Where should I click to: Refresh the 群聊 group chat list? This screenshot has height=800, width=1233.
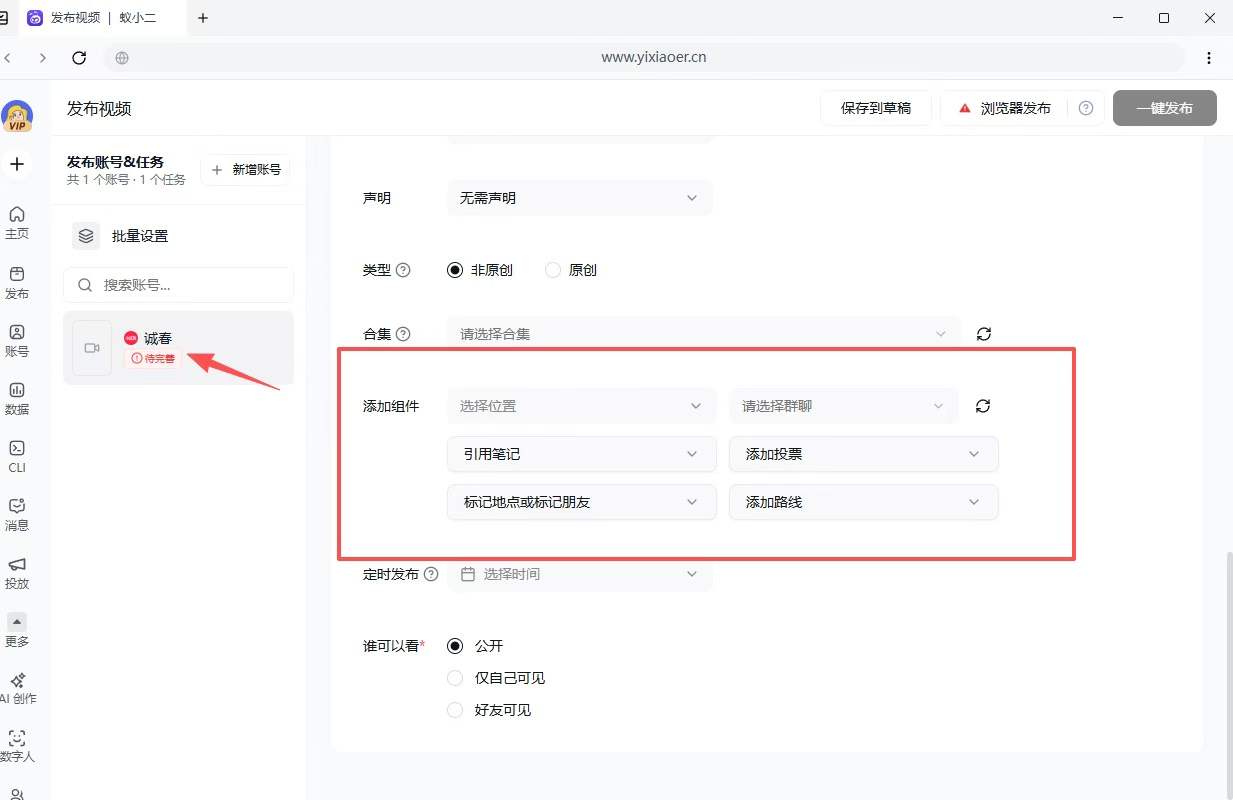(x=983, y=406)
